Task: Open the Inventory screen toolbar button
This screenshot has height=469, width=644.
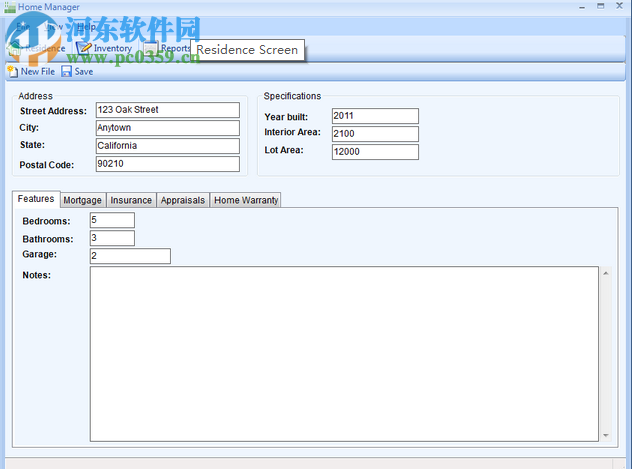Action: coord(104,48)
